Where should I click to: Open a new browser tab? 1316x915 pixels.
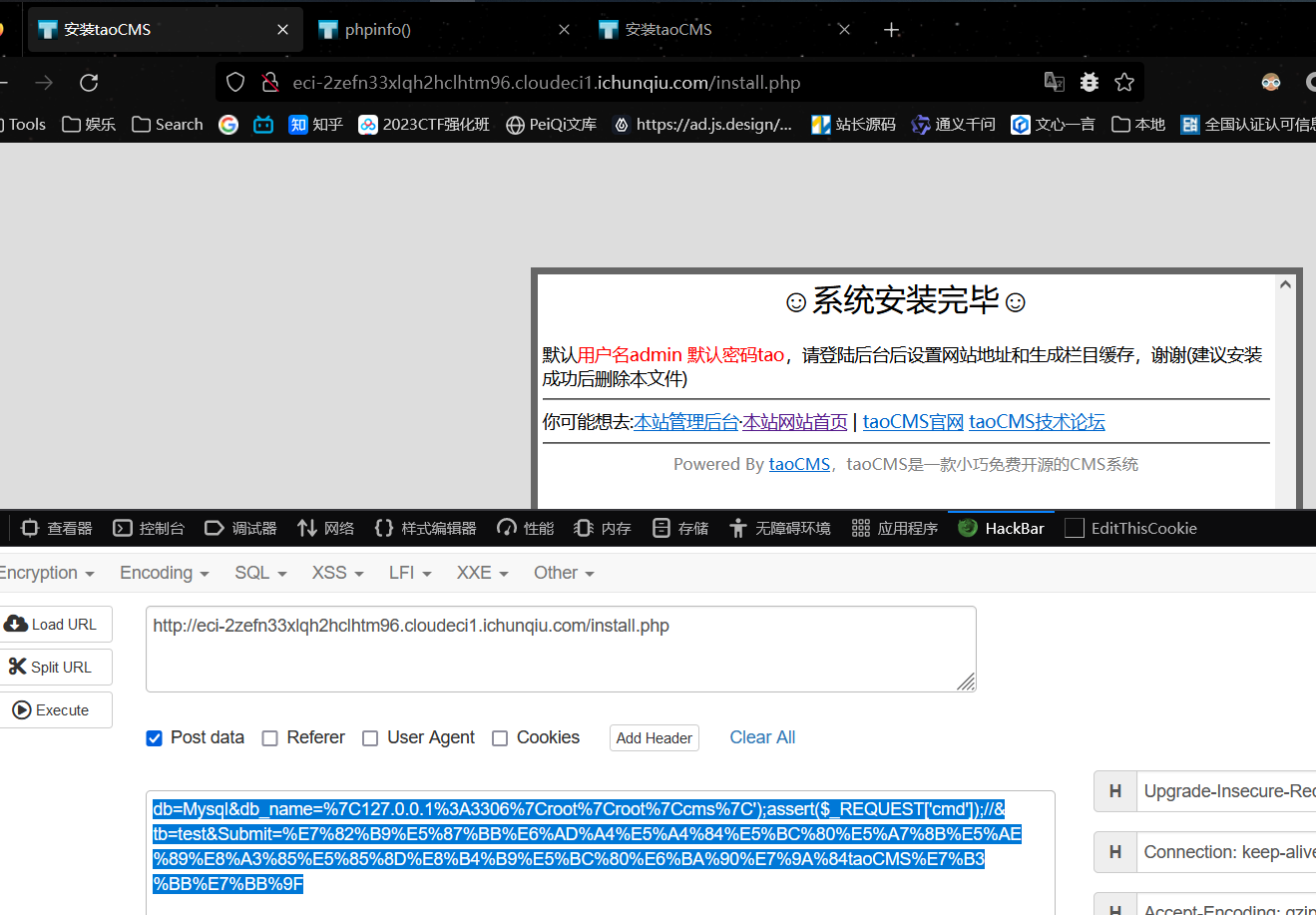(x=892, y=30)
